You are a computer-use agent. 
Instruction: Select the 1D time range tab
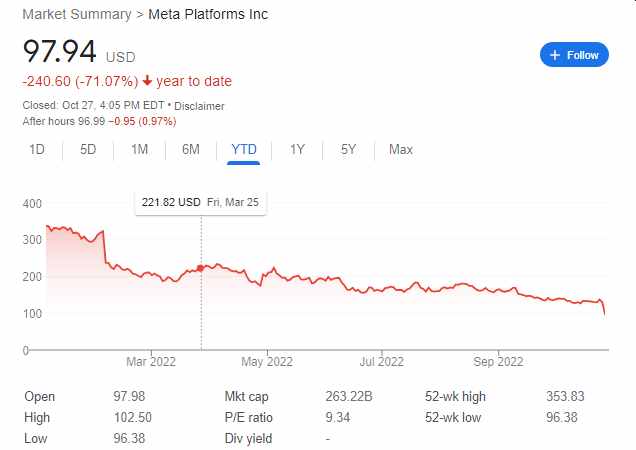pos(36,150)
